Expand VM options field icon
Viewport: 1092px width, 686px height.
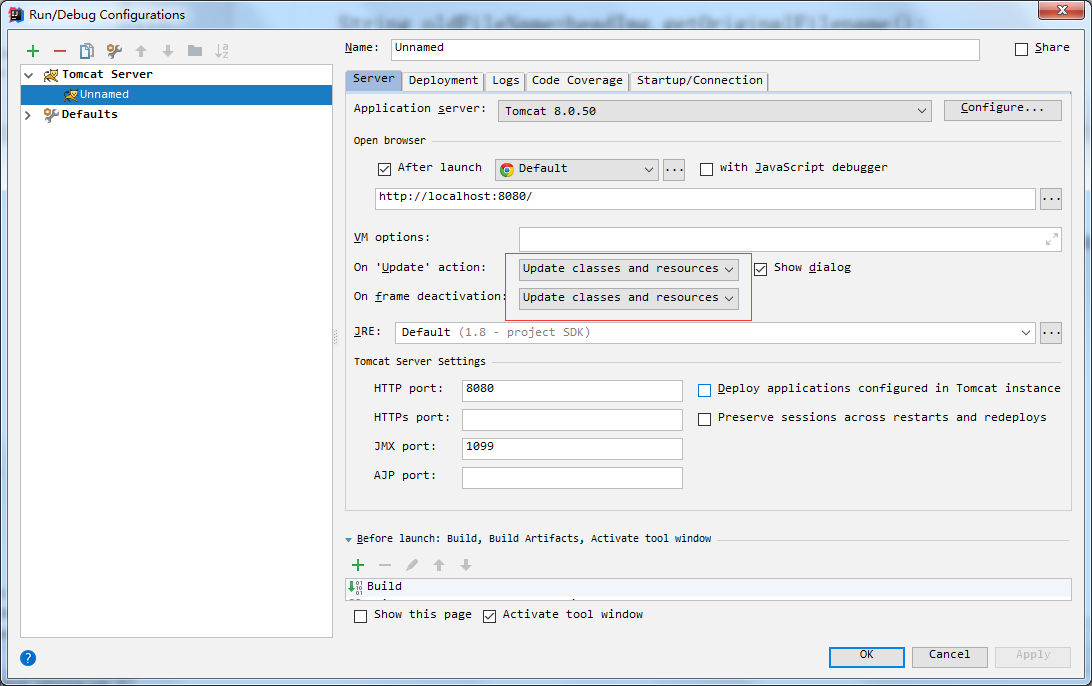click(x=1052, y=240)
